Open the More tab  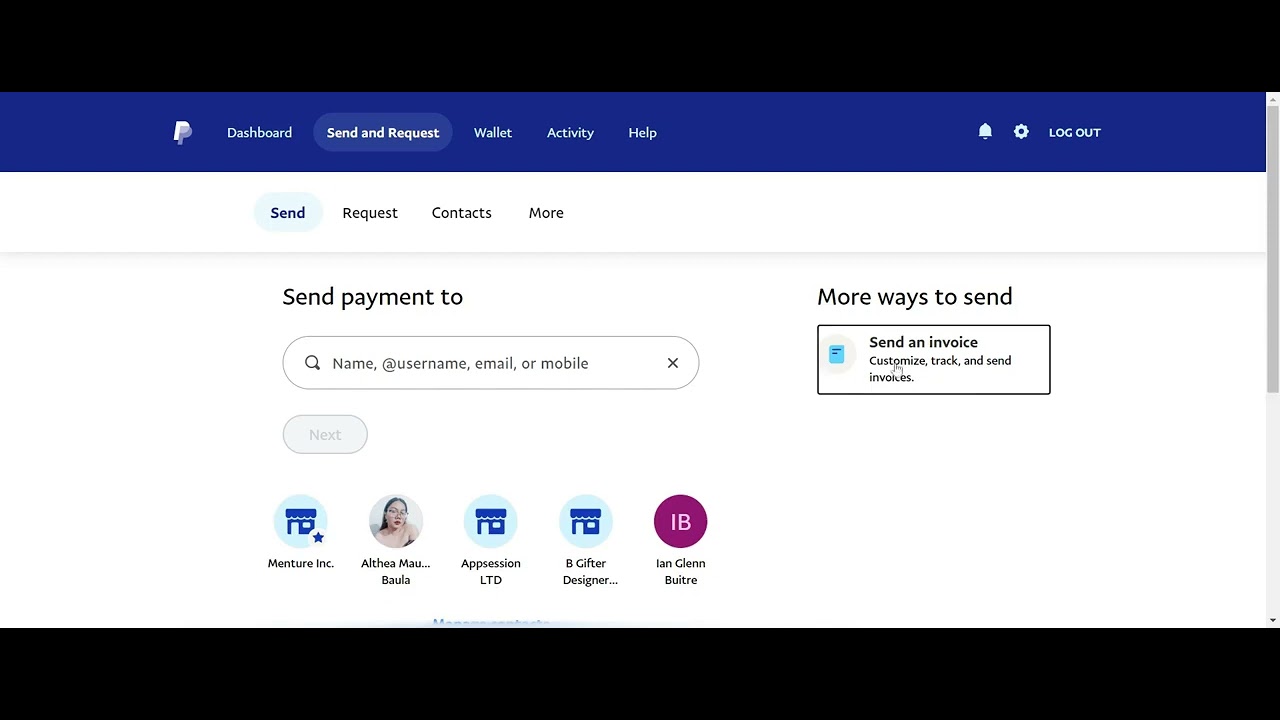coord(546,212)
